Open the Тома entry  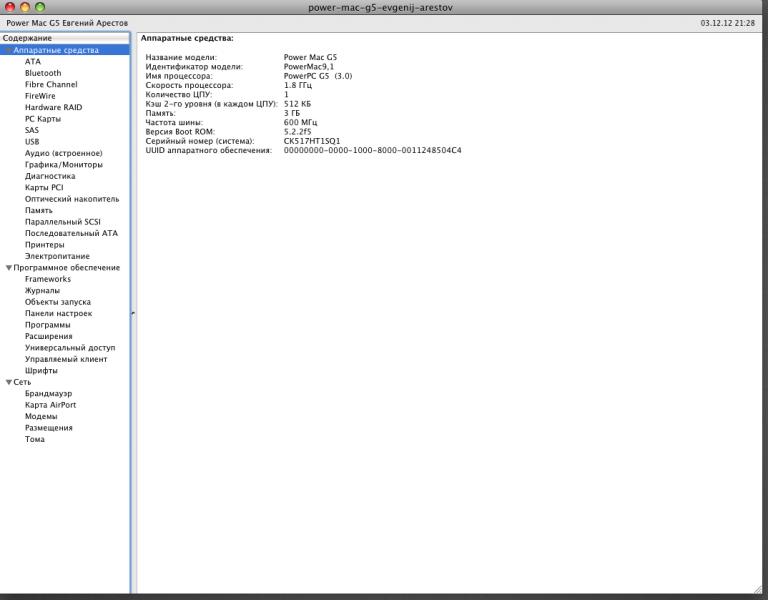[35, 439]
